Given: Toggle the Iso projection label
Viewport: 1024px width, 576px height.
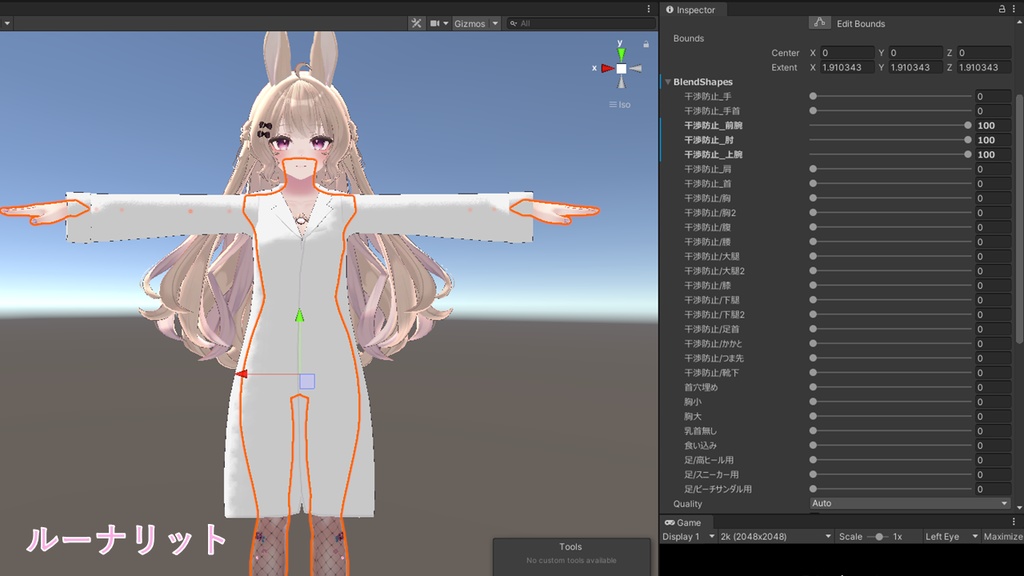Looking at the screenshot, I should point(620,104).
